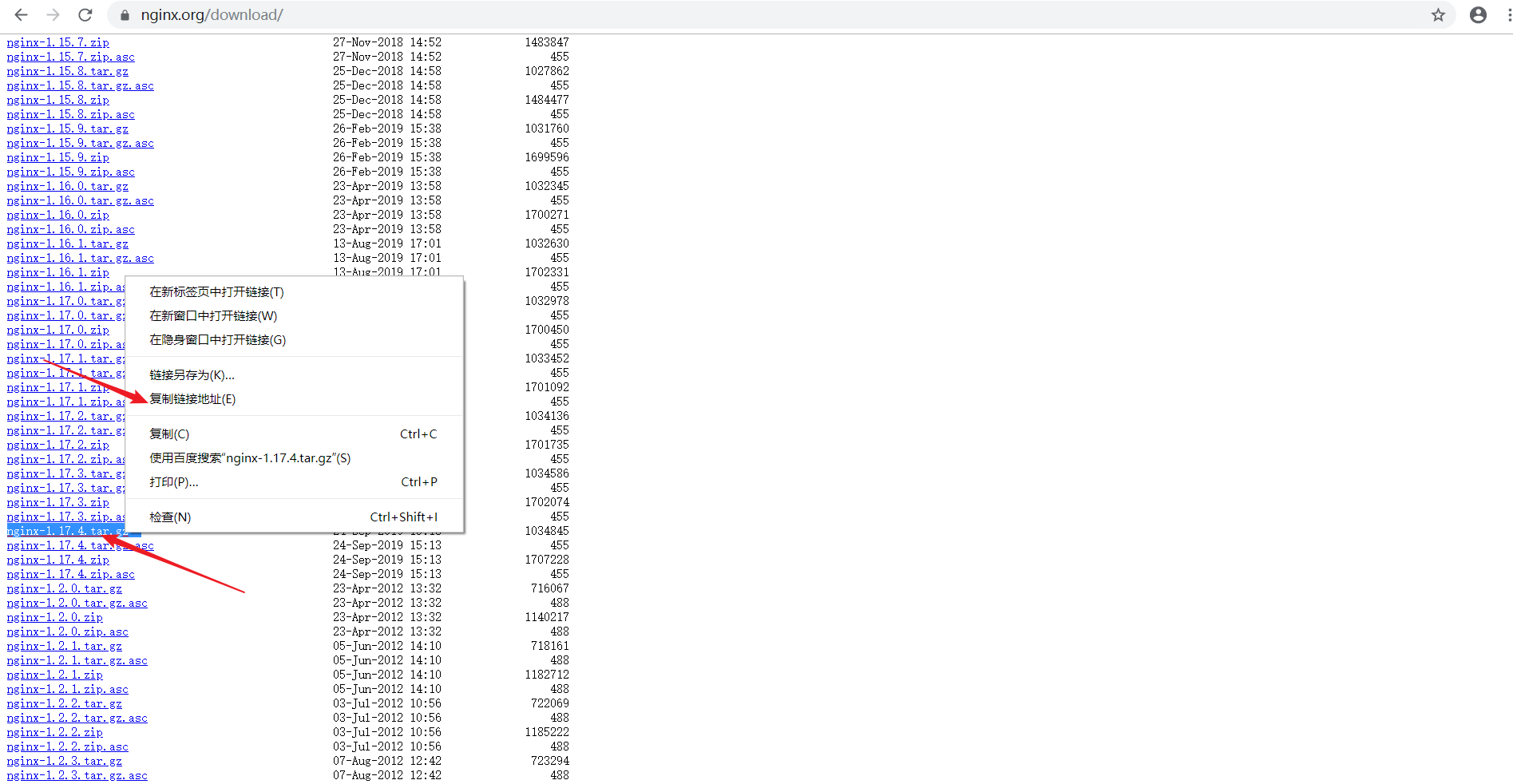
Task: Open nginx-1.15.9.zip.asc signature link
Action: click(x=71, y=172)
